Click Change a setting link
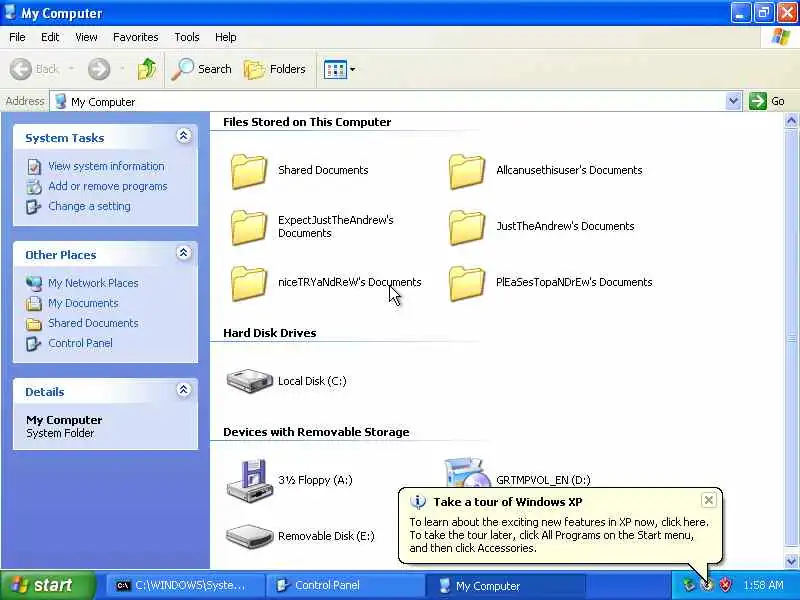 click(x=89, y=206)
